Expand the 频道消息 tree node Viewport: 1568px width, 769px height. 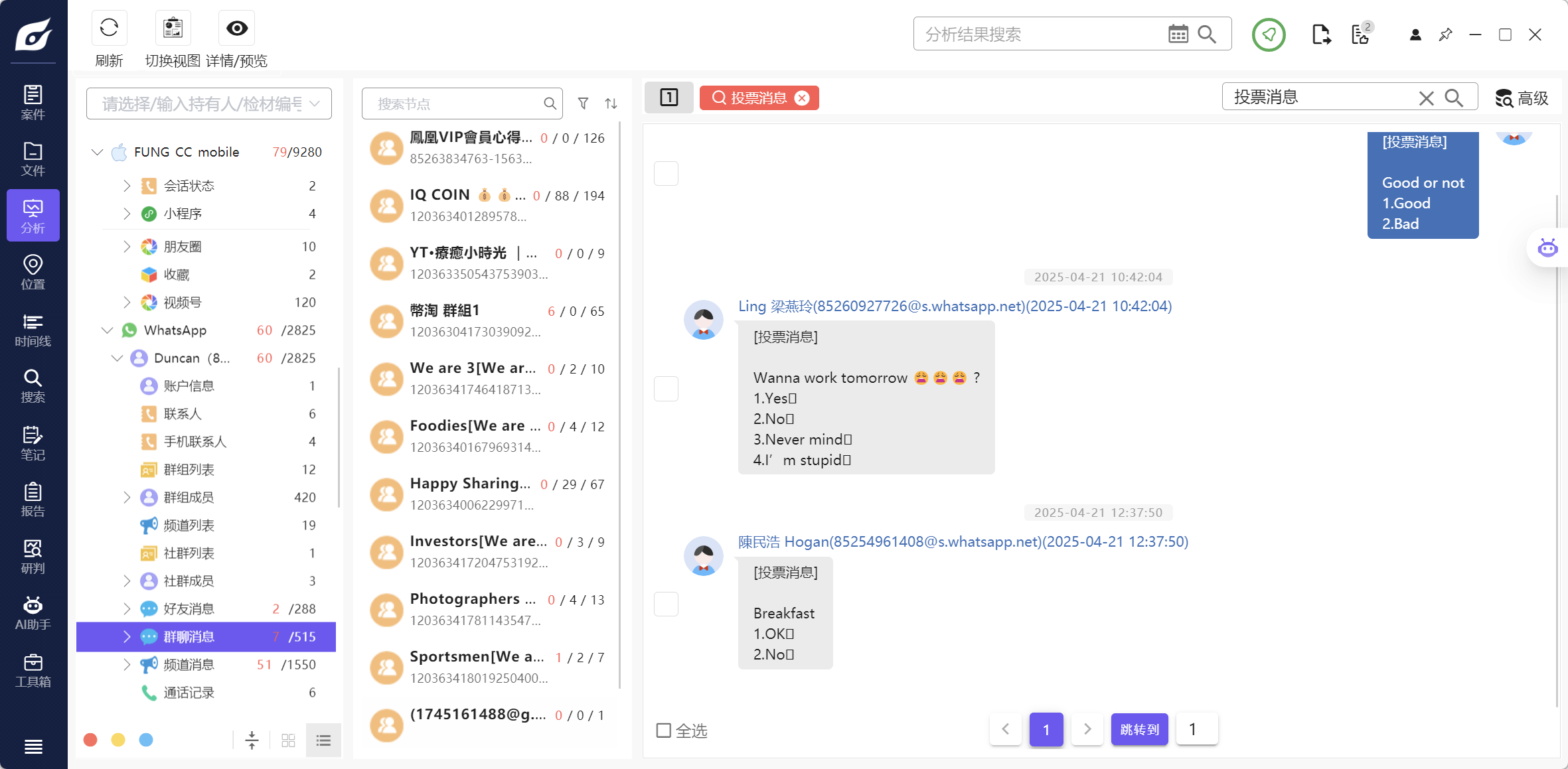(x=127, y=664)
